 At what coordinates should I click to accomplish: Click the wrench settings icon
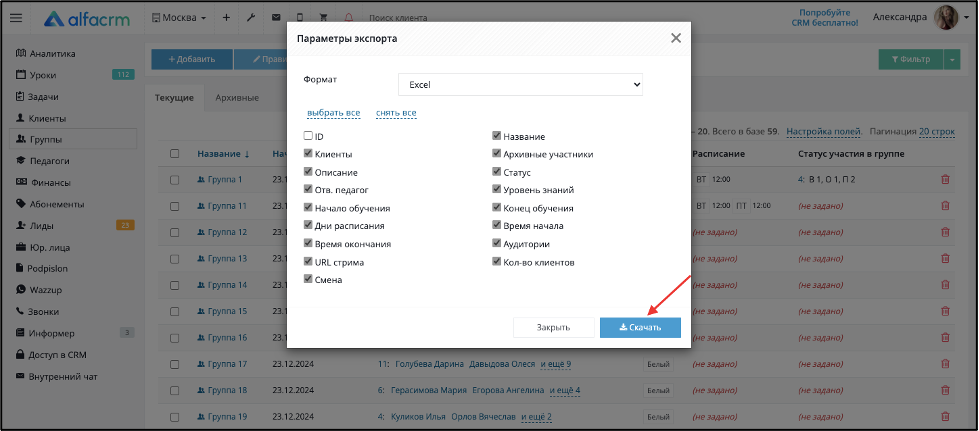tap(251, 18)
